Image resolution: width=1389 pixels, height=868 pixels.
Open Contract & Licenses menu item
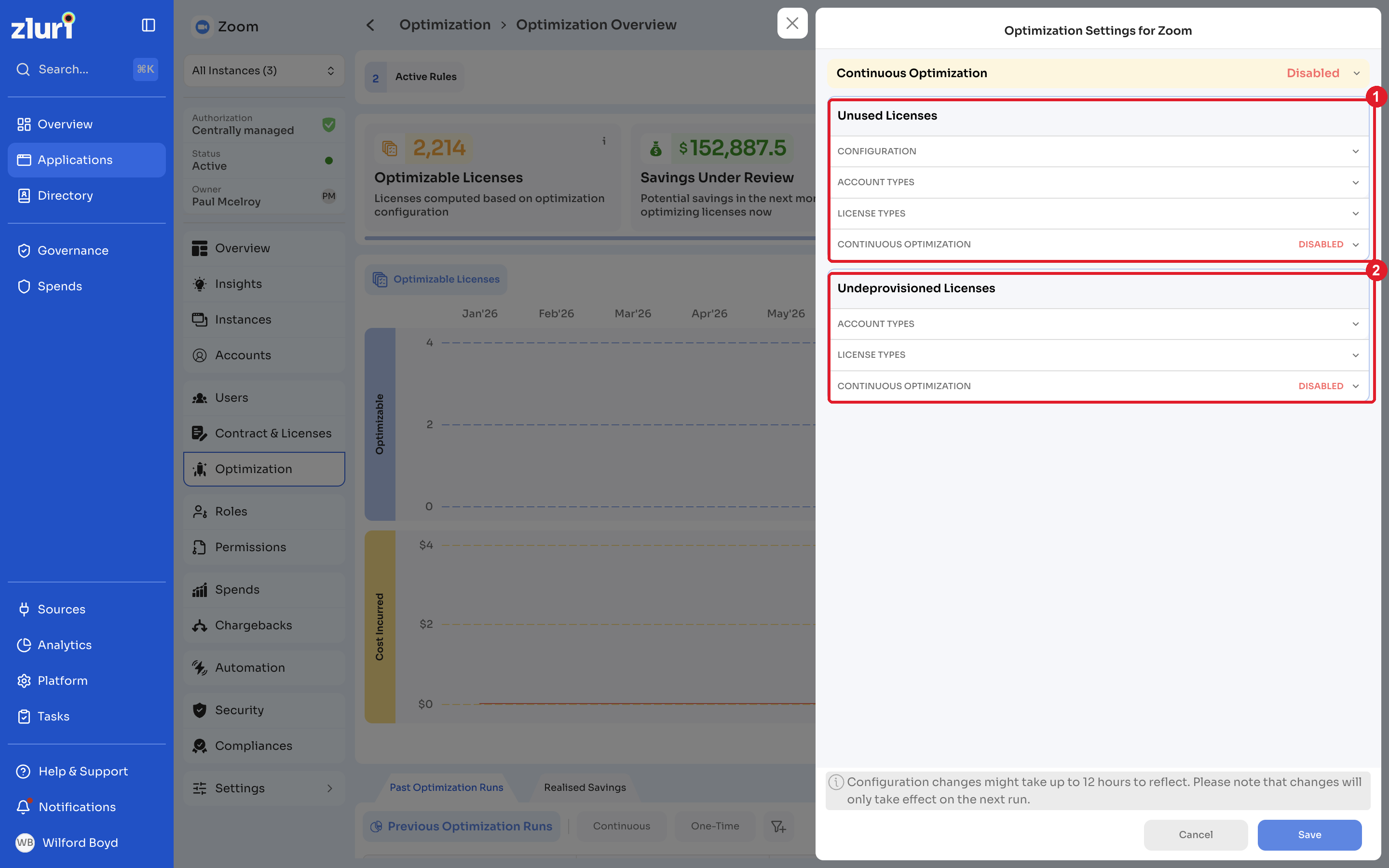[x=264, y=434]
